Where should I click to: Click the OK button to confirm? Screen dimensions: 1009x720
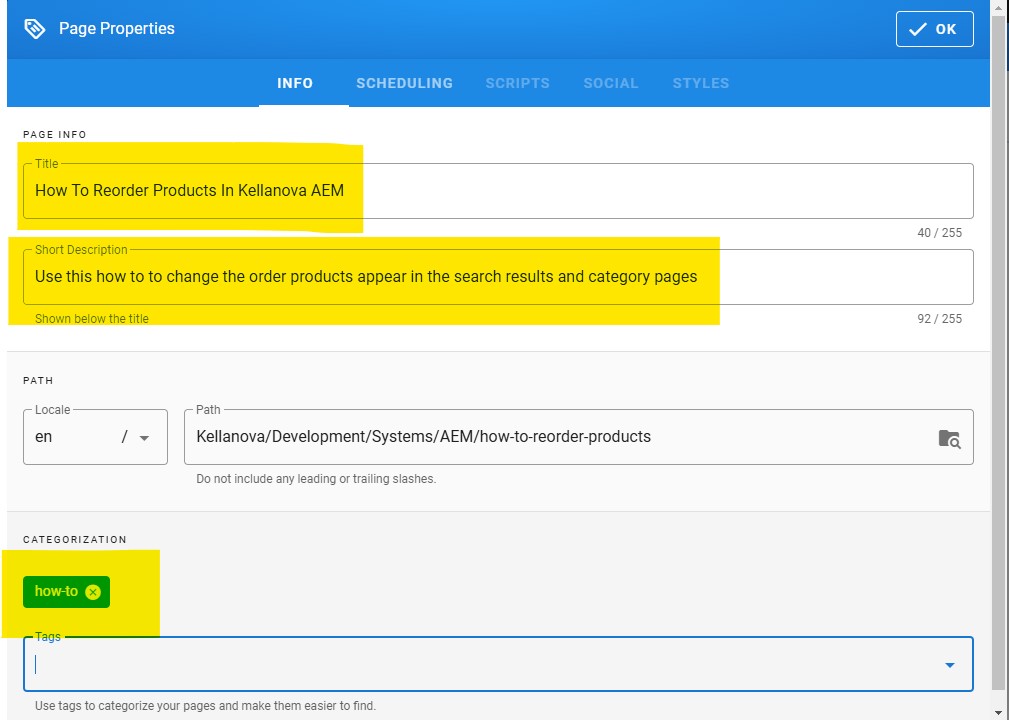coord(934,29)
